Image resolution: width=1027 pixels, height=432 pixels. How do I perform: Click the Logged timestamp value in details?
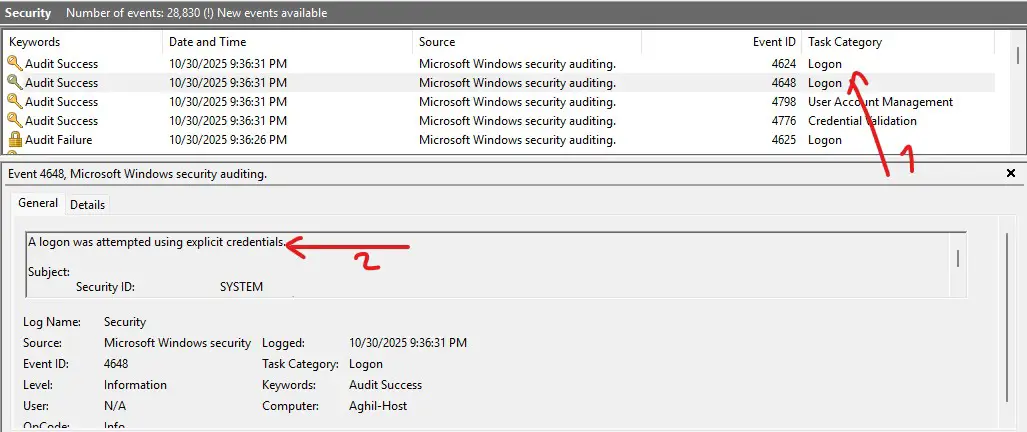pos(408,343)
